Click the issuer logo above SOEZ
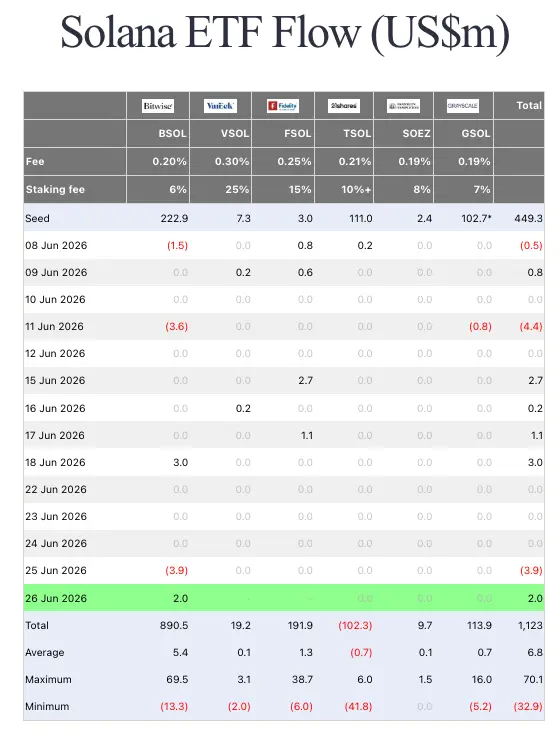 403,106
